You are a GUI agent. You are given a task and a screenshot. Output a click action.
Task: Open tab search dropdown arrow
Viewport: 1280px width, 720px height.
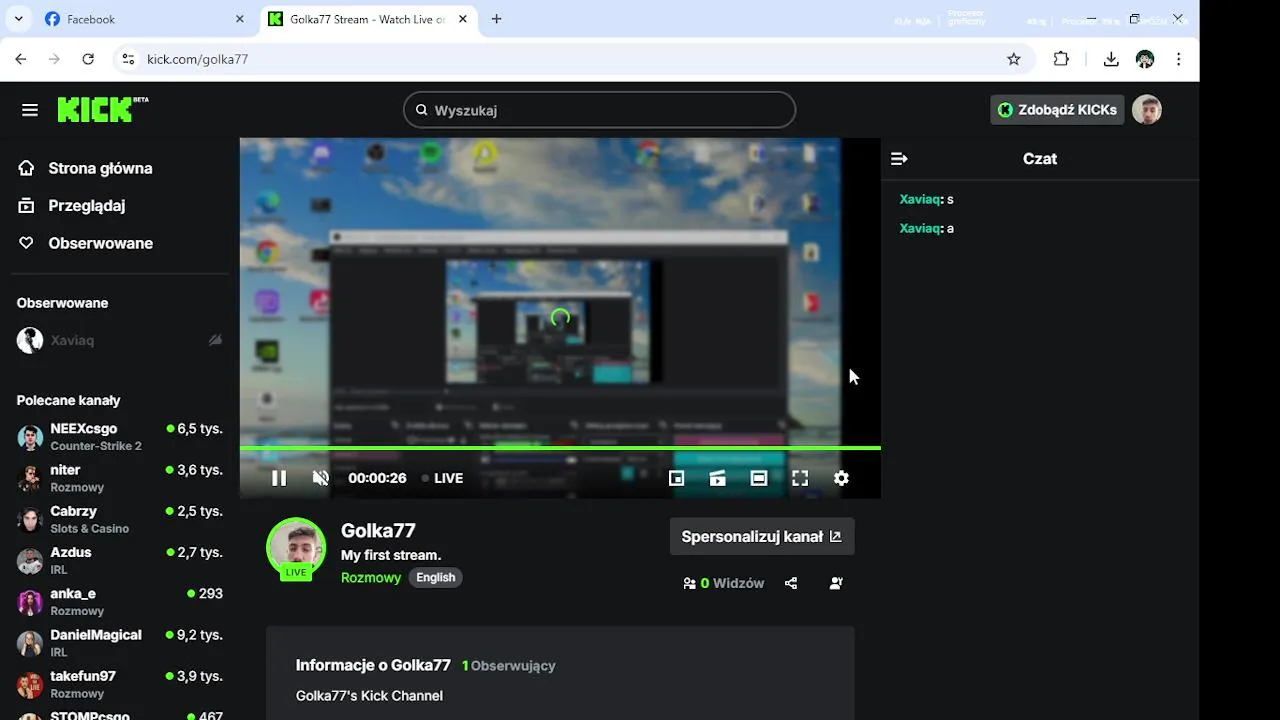click(x=18, y=19)
